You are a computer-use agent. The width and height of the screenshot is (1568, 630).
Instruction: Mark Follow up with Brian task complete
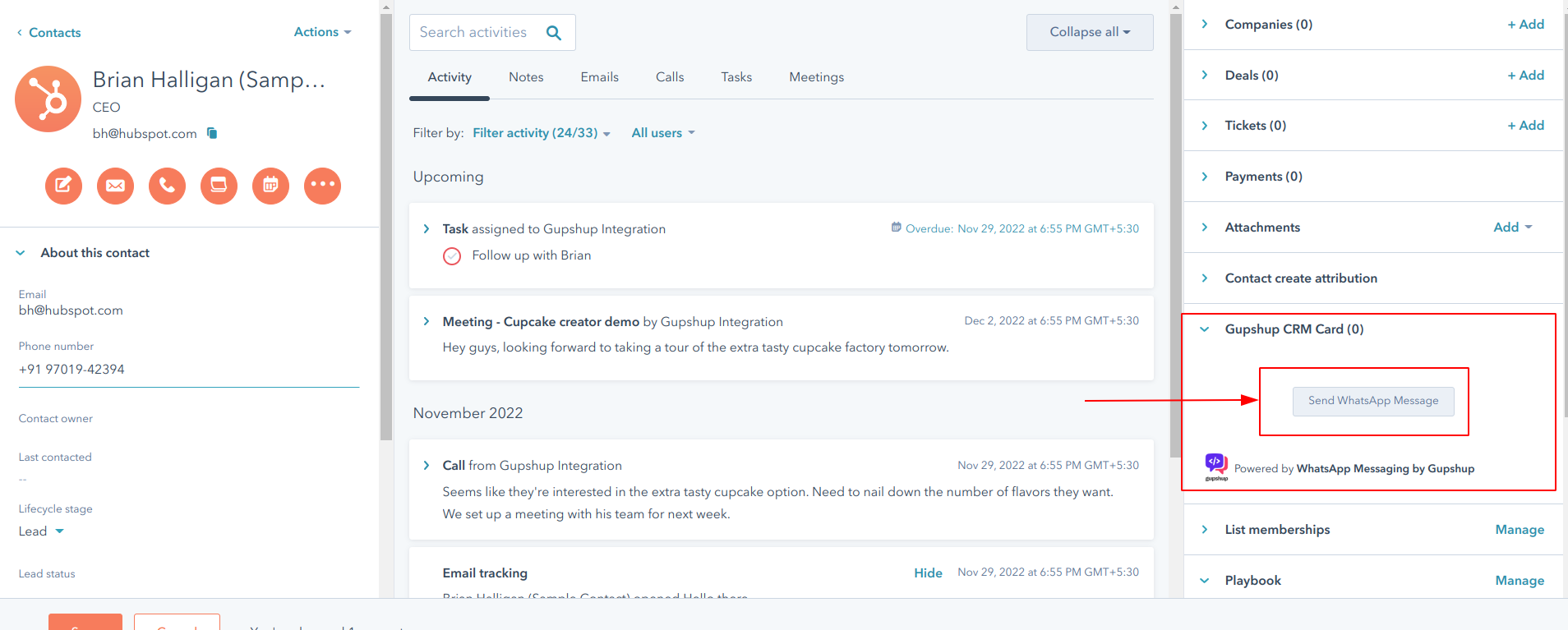pyautogui.click(x=452, y=256)
